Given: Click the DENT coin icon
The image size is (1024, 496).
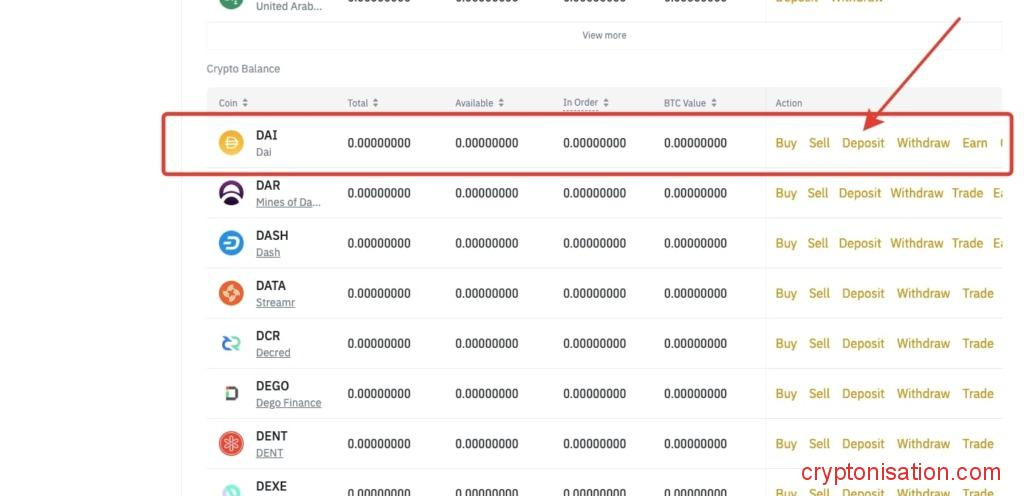Looking at the screenshot, I should (x=231, y=443).
